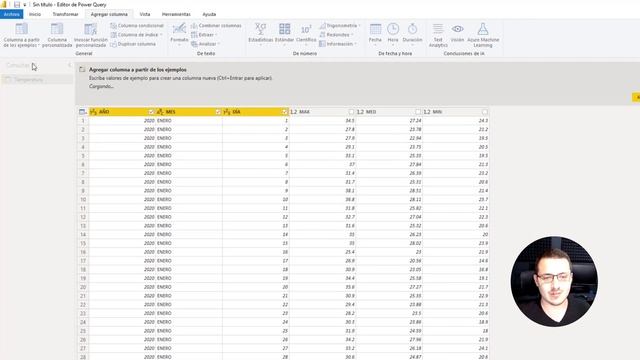640x360 pixels.
Task: Select the Temperatura query
Action: [x=37, y=80]
